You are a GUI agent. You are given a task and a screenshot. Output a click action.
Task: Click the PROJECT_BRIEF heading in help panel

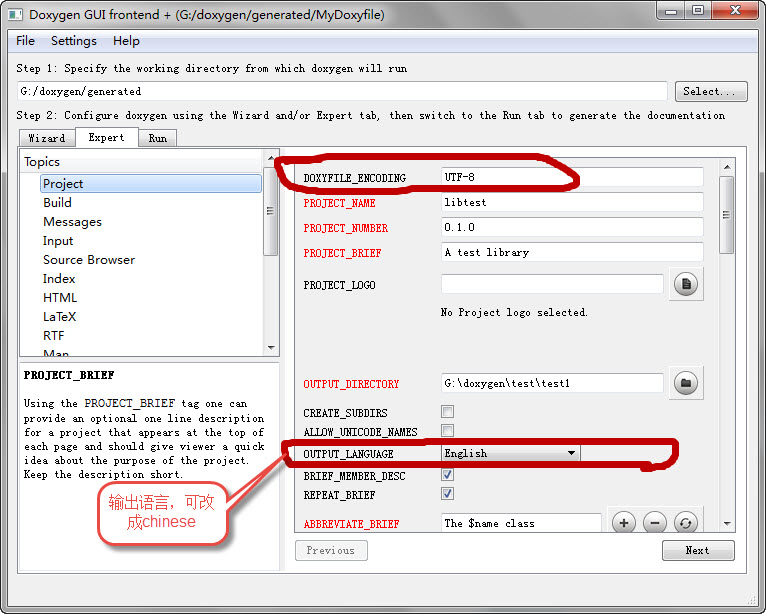(69, 375)
